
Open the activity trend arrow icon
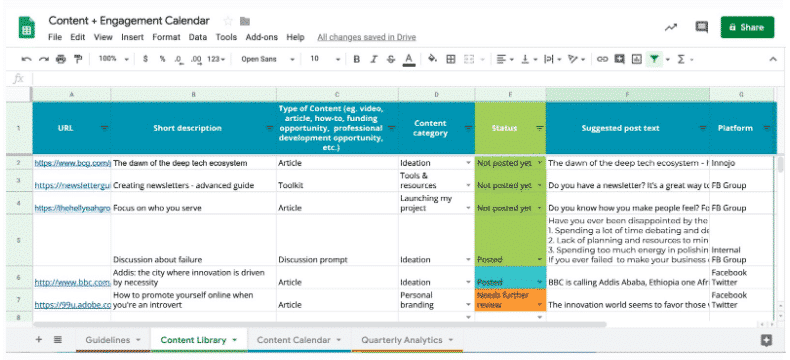pos(671,27)
